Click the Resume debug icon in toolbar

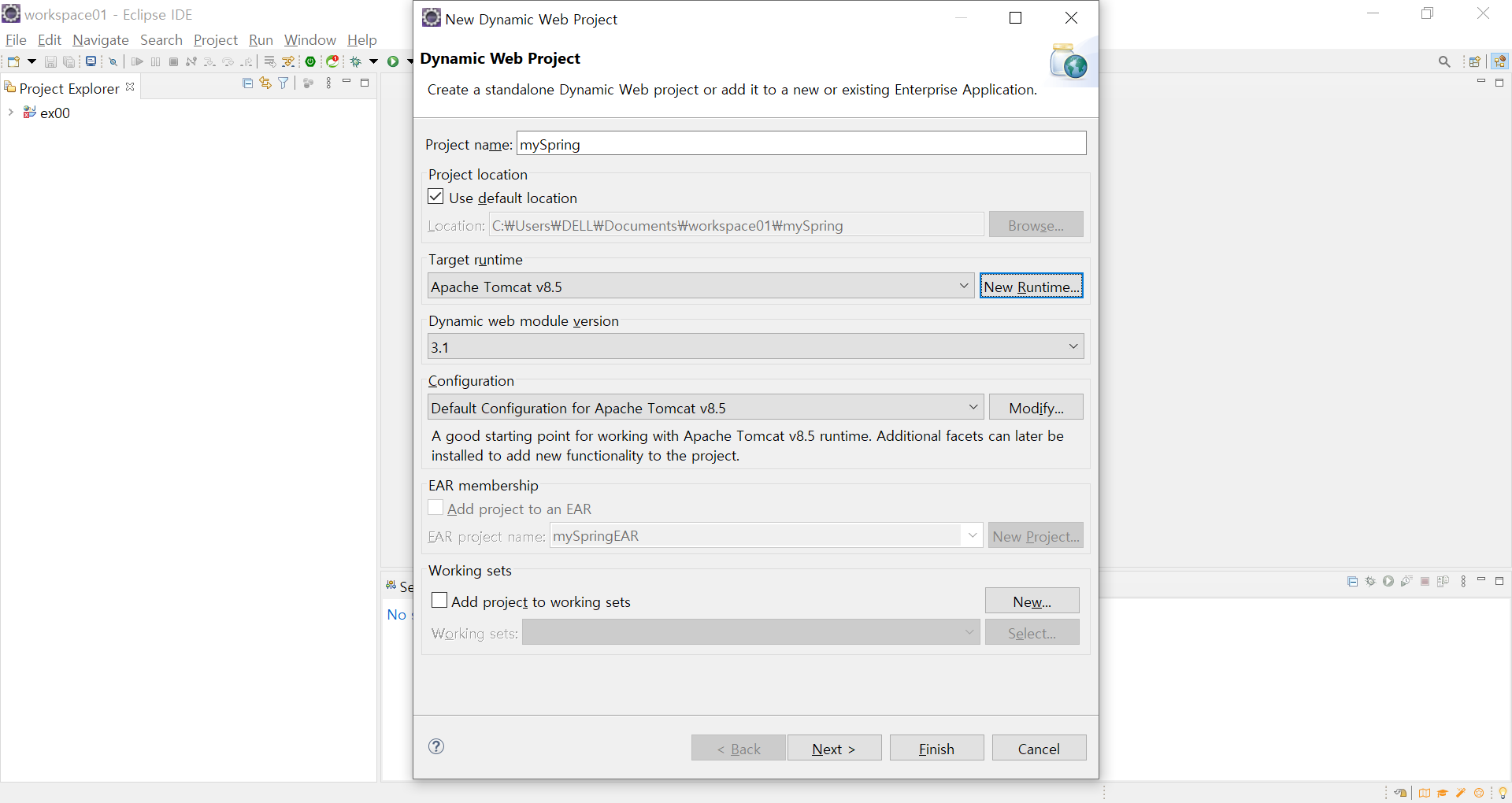[137, 61]
